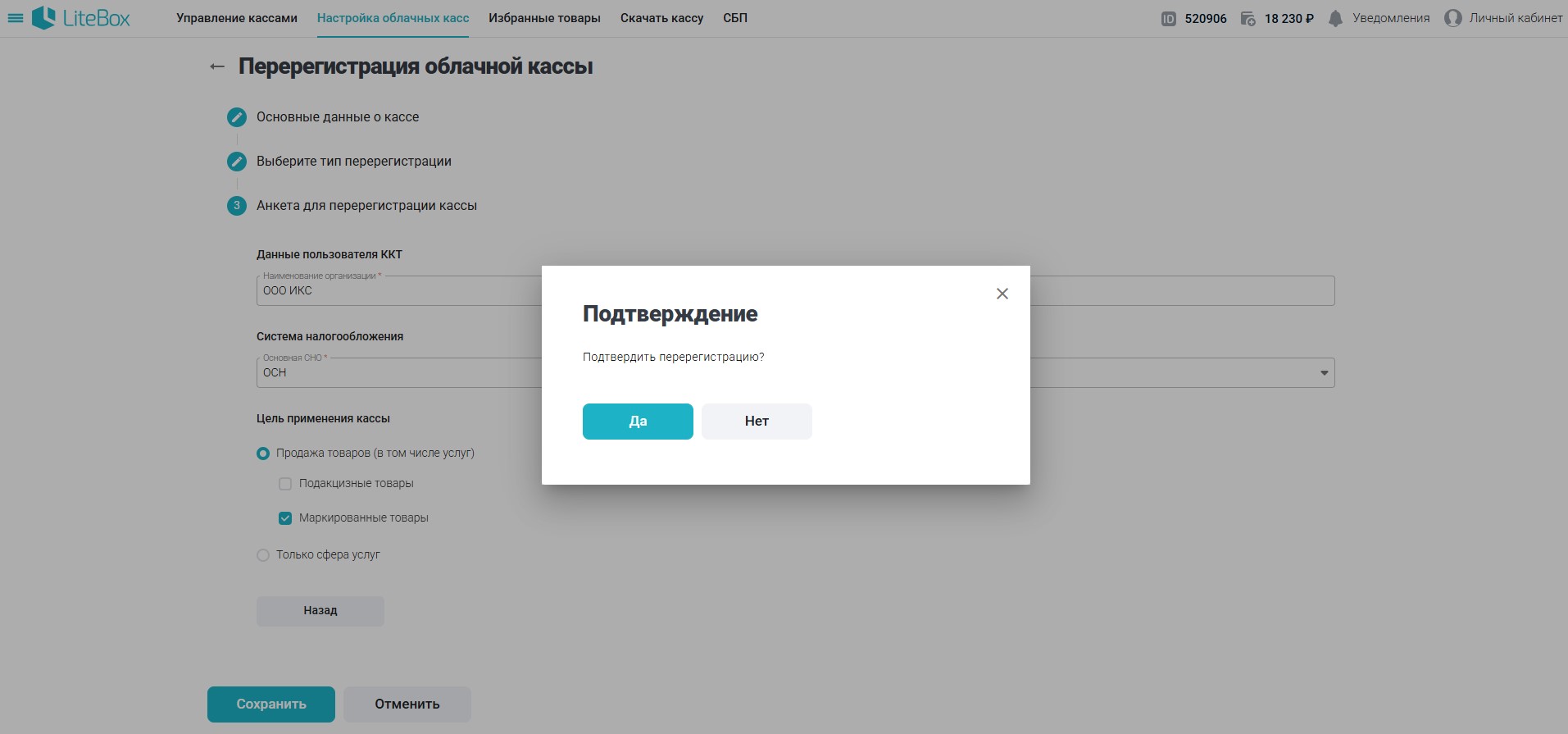
Task: Edit step Основные данные о кассе
Action: click(237, 117)
